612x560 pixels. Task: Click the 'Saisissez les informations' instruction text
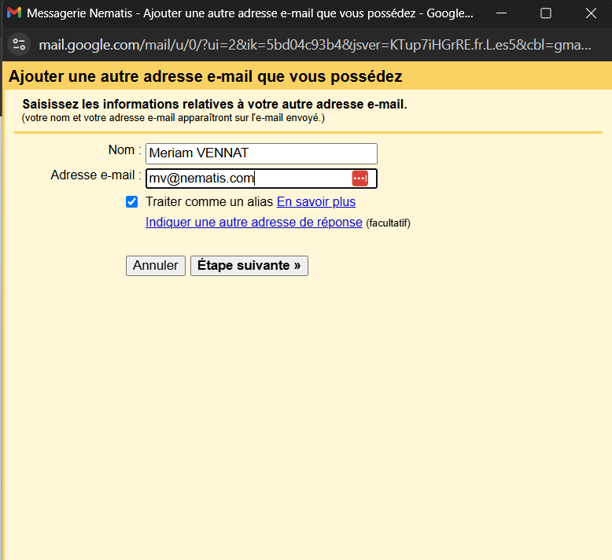point(215,104)
